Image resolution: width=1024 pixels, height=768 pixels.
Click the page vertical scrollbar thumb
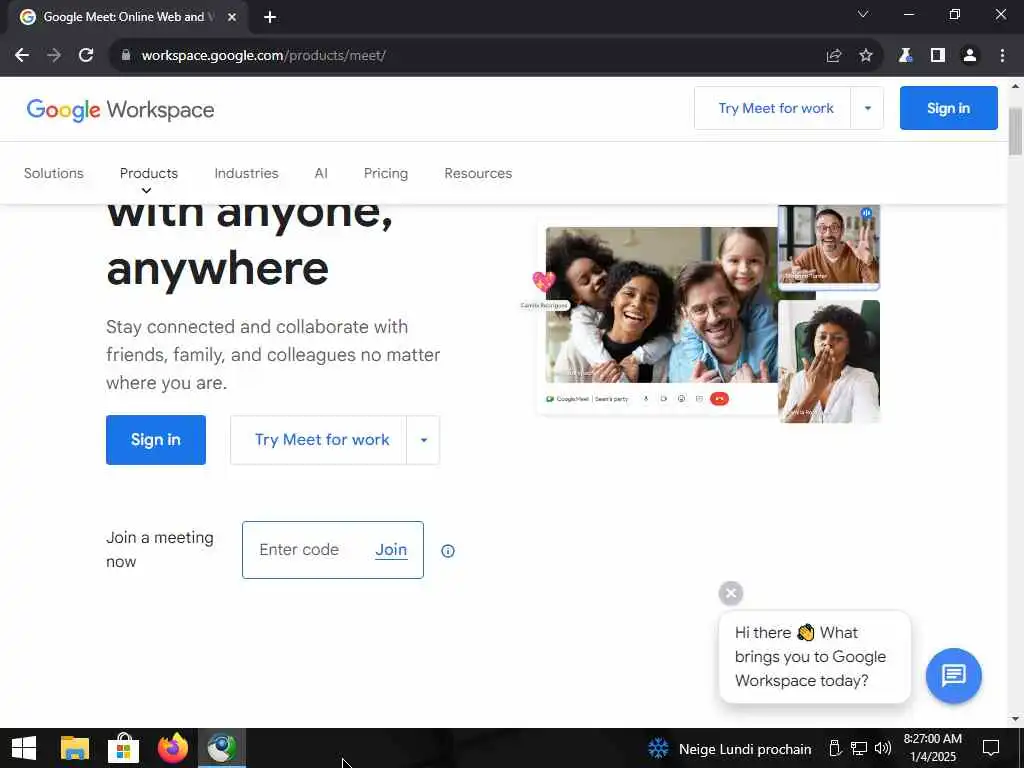coord(1015,131)
